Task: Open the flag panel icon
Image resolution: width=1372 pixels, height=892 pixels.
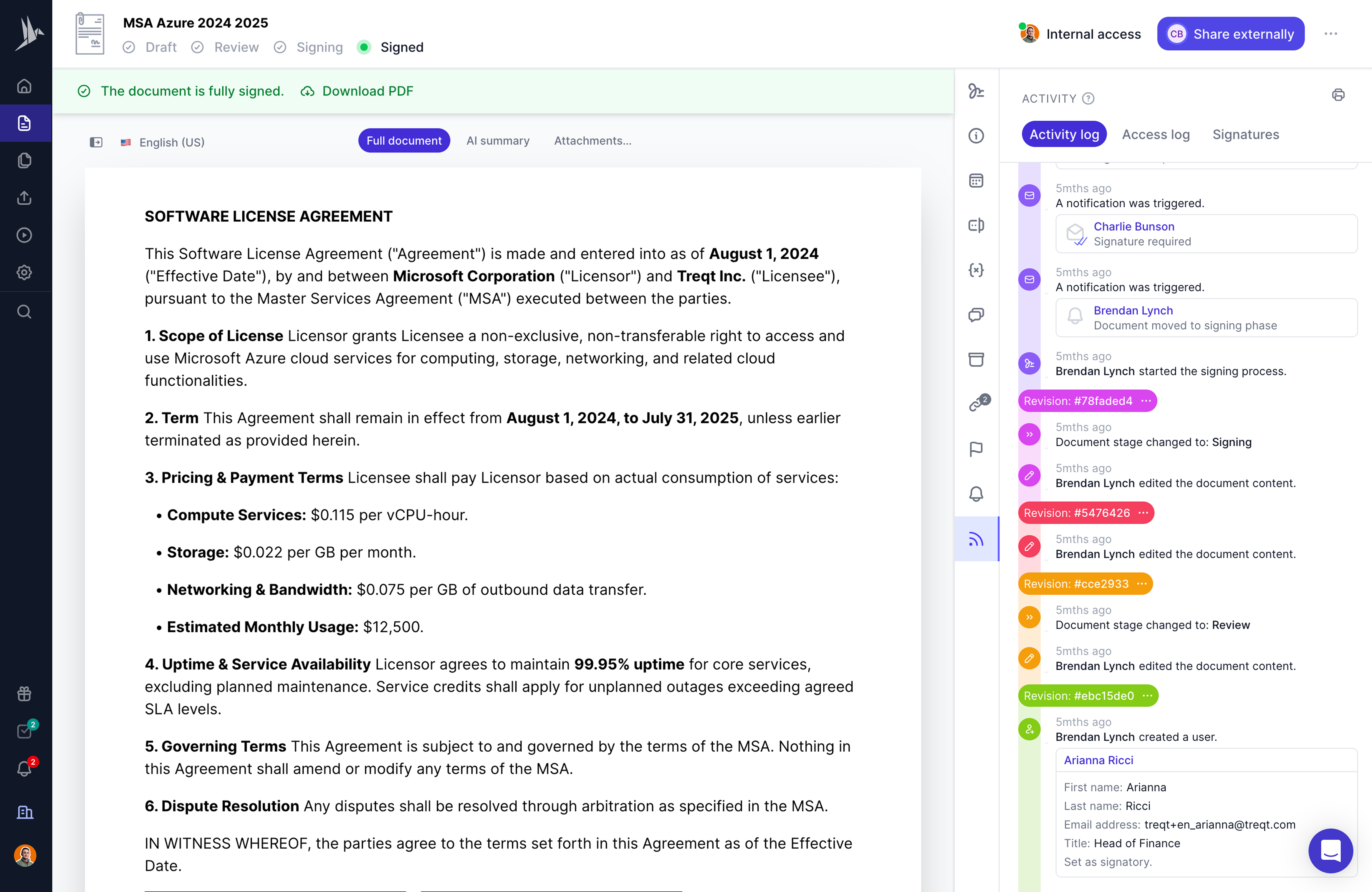Action: pyautogui.click(x=976, y=449)
